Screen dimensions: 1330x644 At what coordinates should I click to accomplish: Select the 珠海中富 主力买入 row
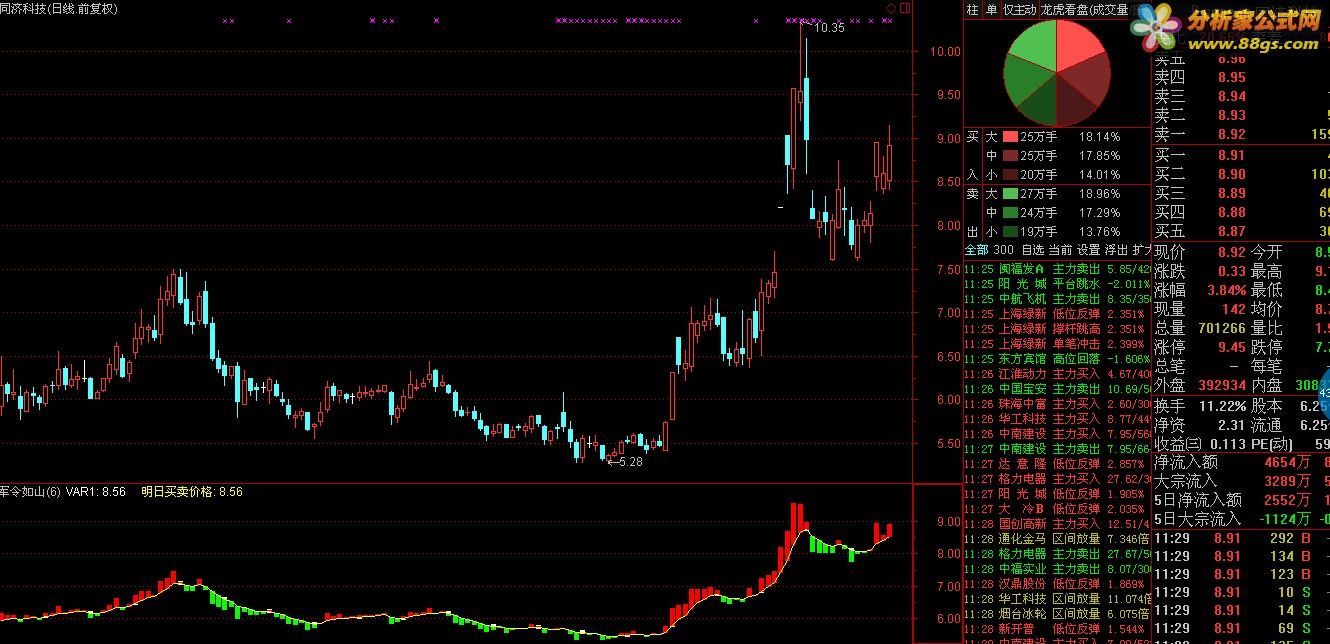(1056, 404)
